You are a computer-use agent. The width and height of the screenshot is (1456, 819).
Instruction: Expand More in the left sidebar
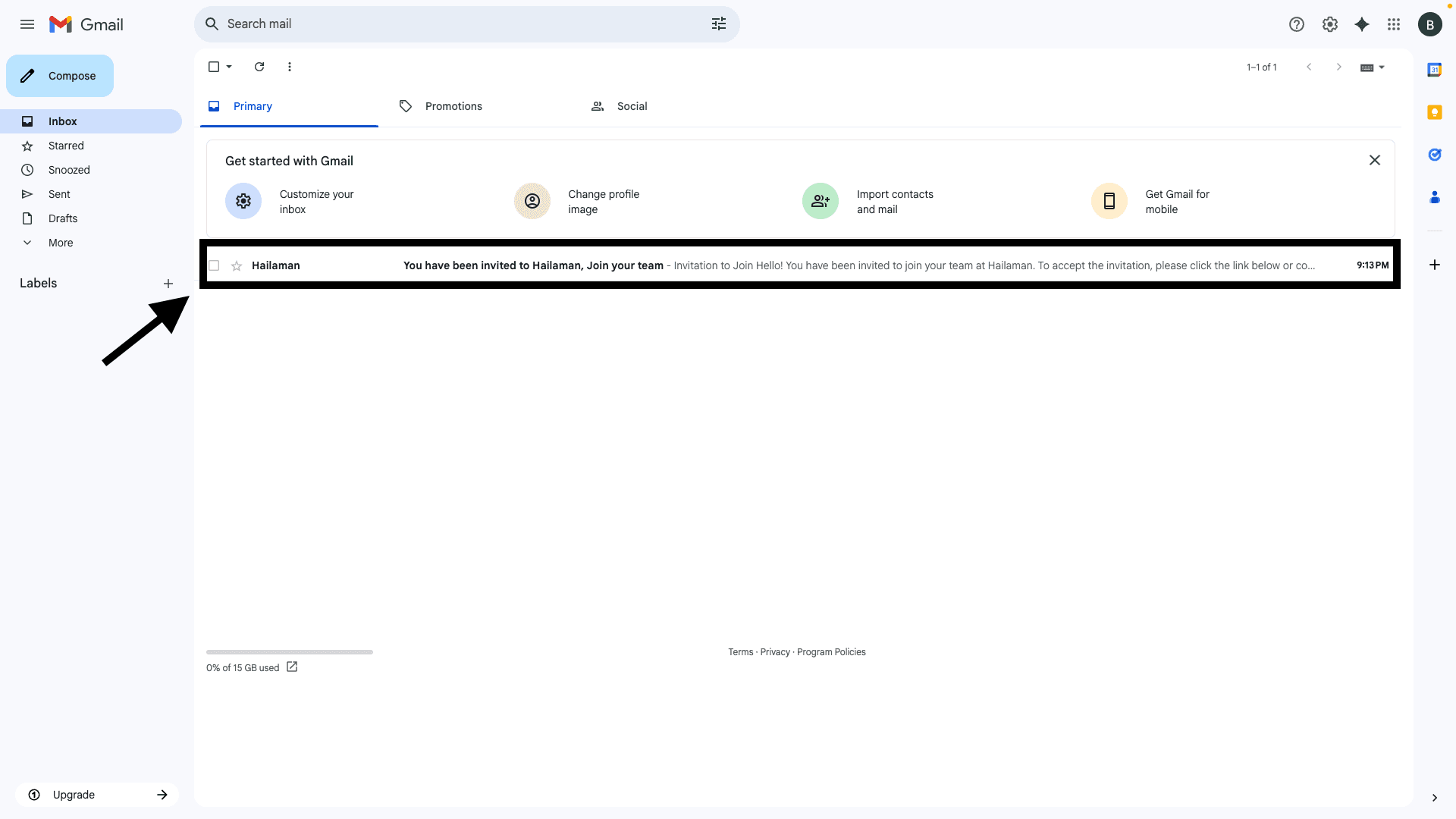(61, 243)
